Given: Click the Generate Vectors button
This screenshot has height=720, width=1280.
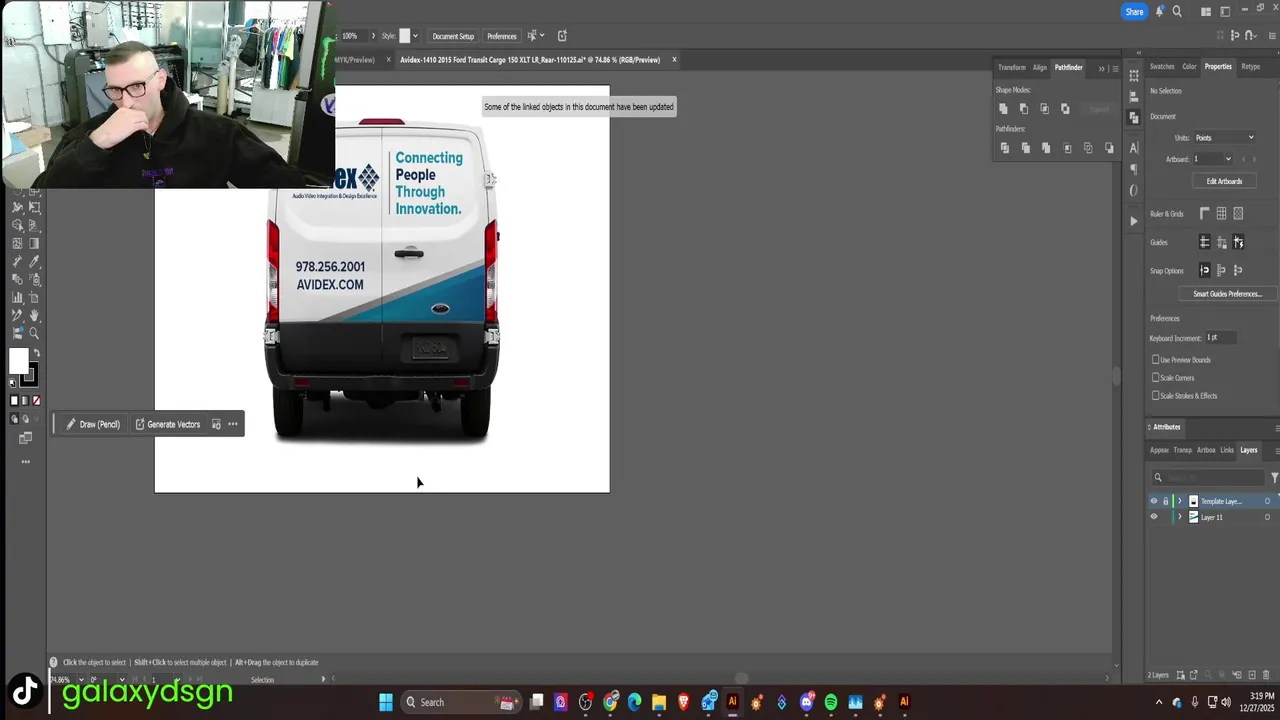Looking at the screenshot, I should point(168,424).
